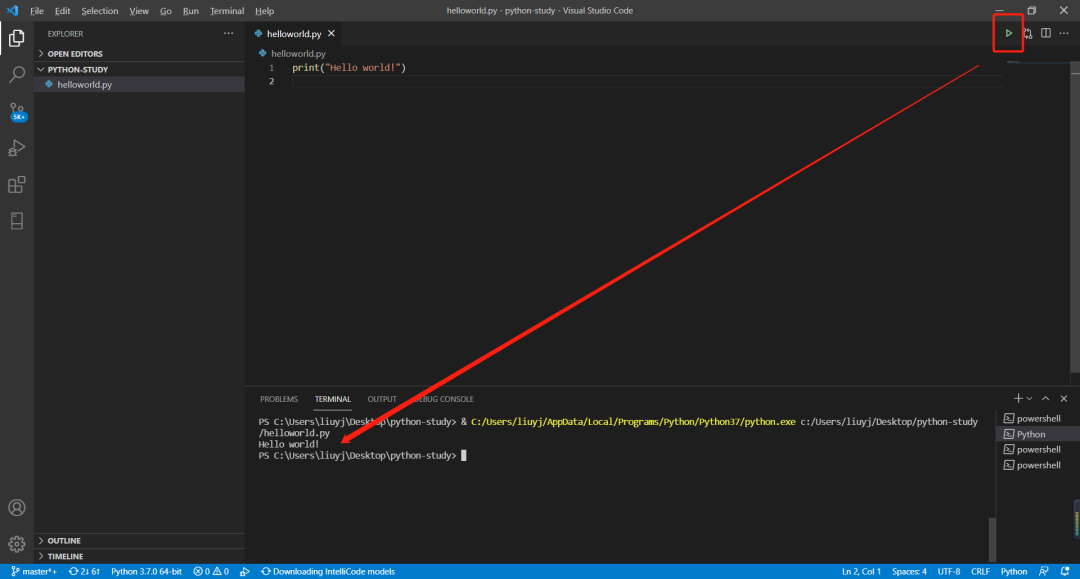Open the feedback icon in status bar
The height and width of the screenshot is (579, 1080).
pos(1044,571)
